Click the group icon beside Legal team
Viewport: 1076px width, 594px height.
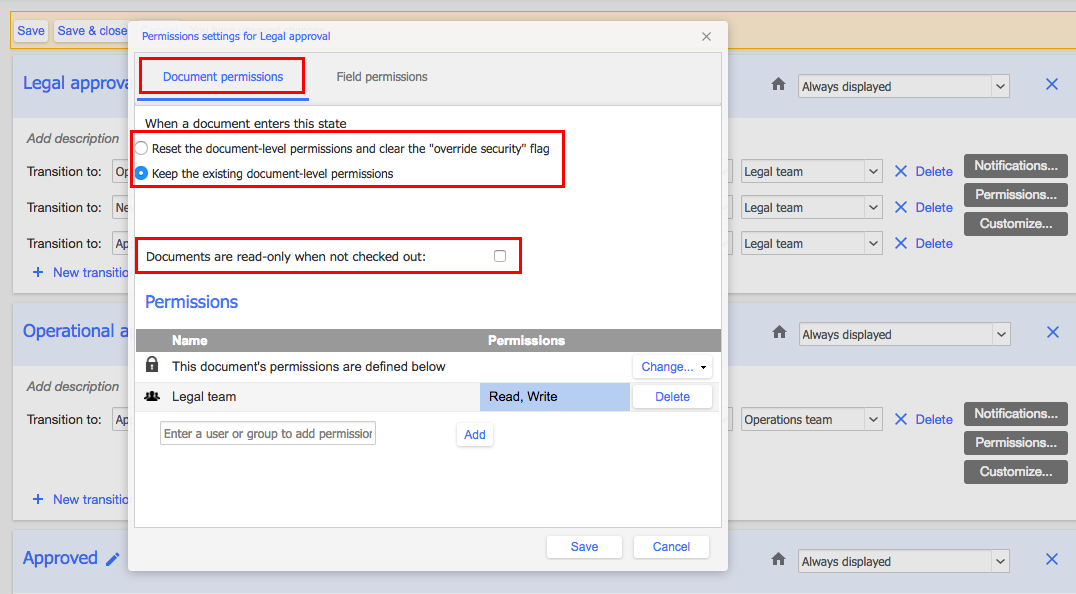(x=152, y=397)
